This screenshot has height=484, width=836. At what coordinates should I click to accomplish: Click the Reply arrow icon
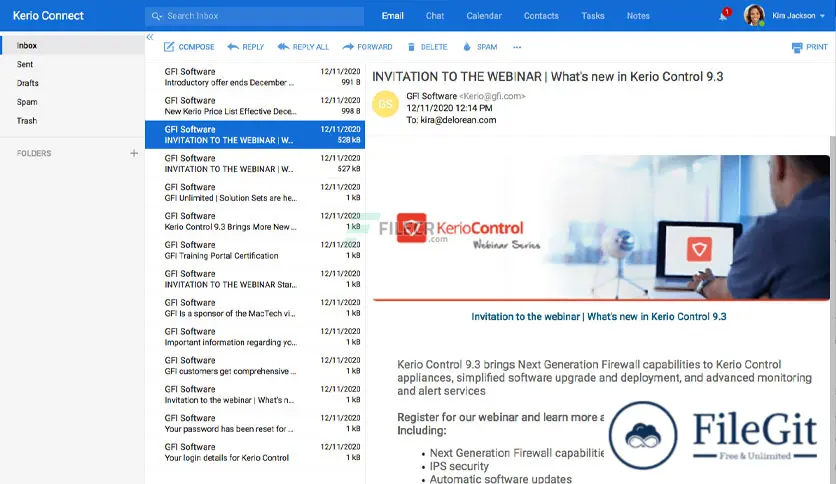[x=233, y=47]
